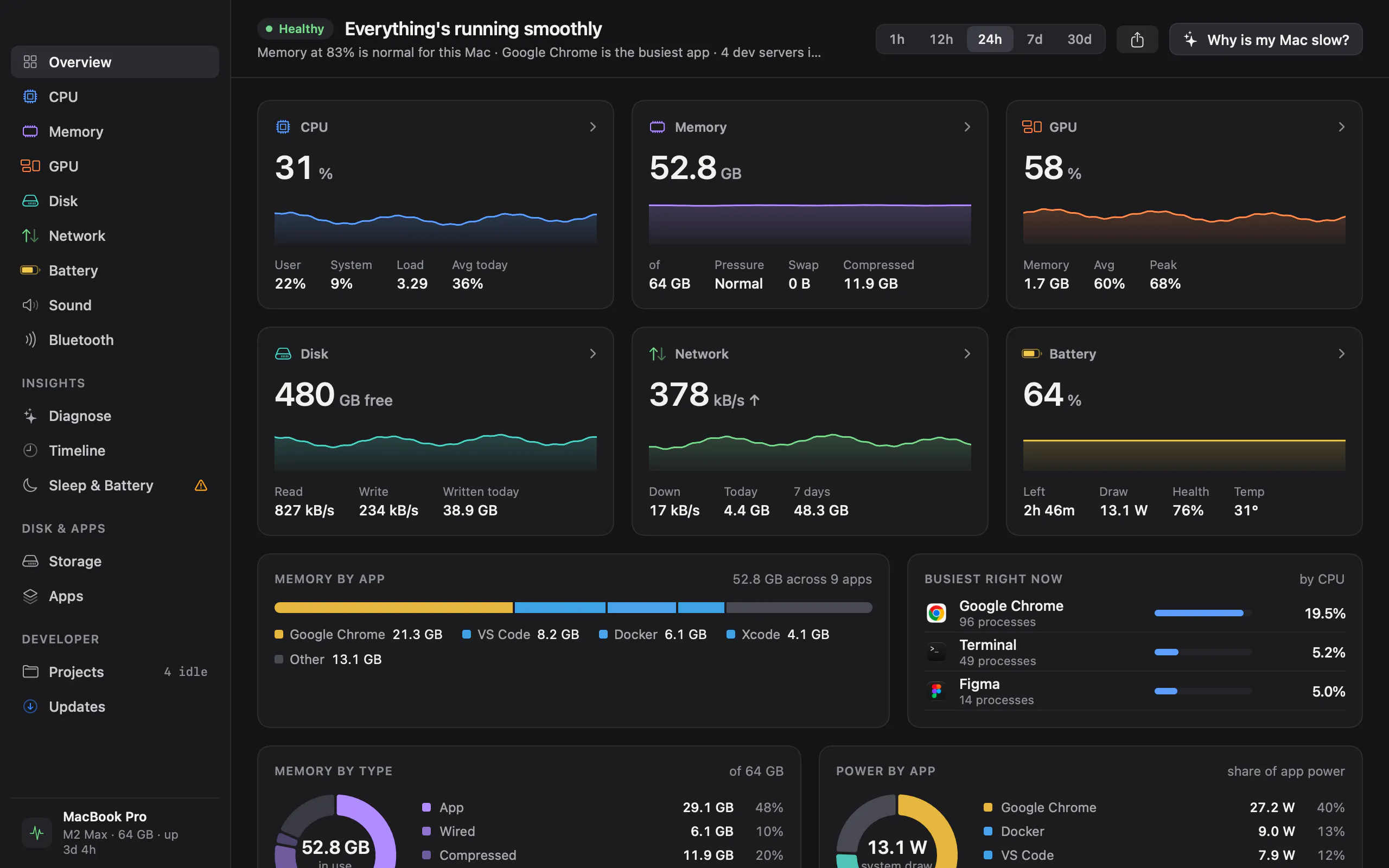Click the Terminal row in Busiest list
Viewport: 1389px width, 868px height.
point(1135,652)
